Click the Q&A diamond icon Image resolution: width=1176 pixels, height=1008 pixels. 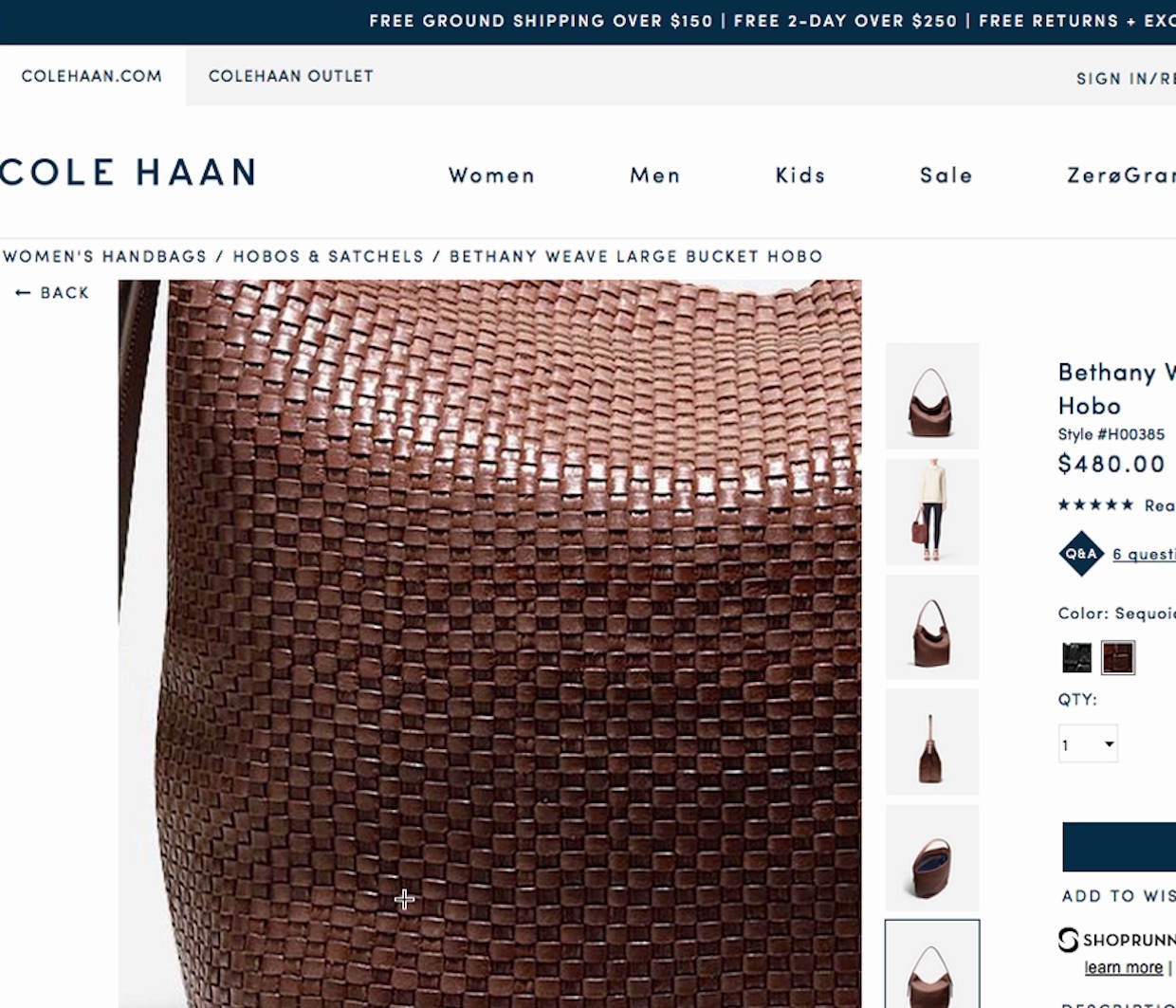(x=1081, y=554)
